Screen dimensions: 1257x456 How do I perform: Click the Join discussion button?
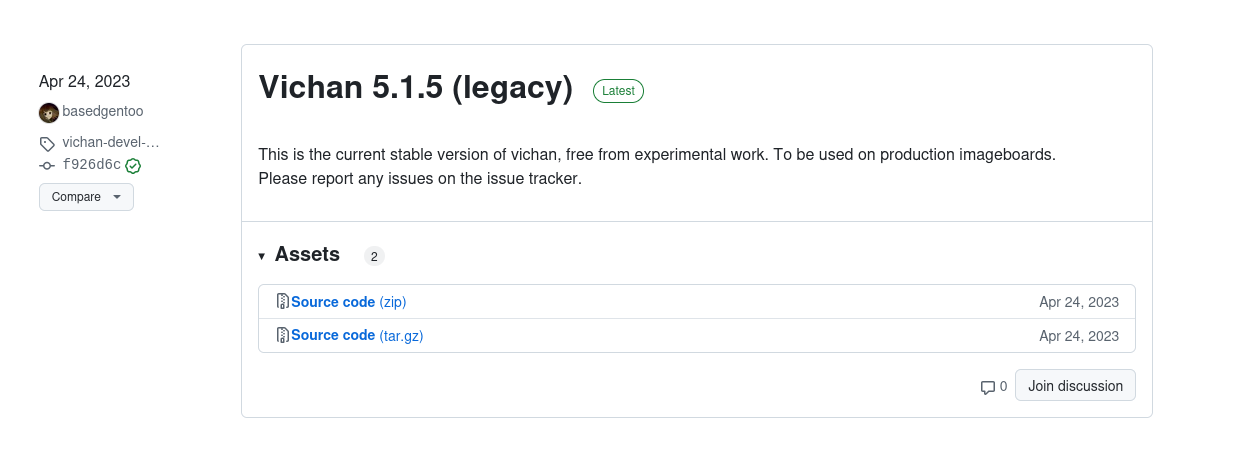coord(1075,386)
